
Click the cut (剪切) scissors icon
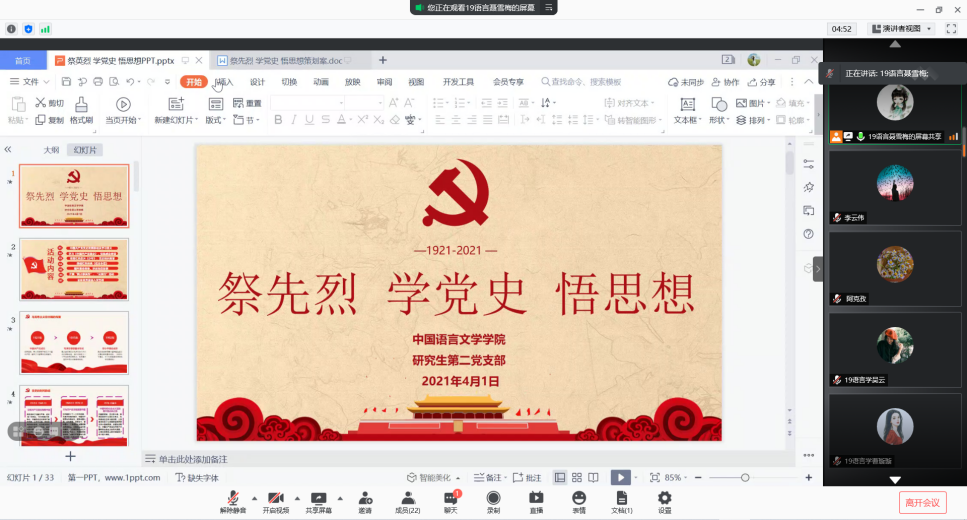pyautogui.click(x=41, y=102)
